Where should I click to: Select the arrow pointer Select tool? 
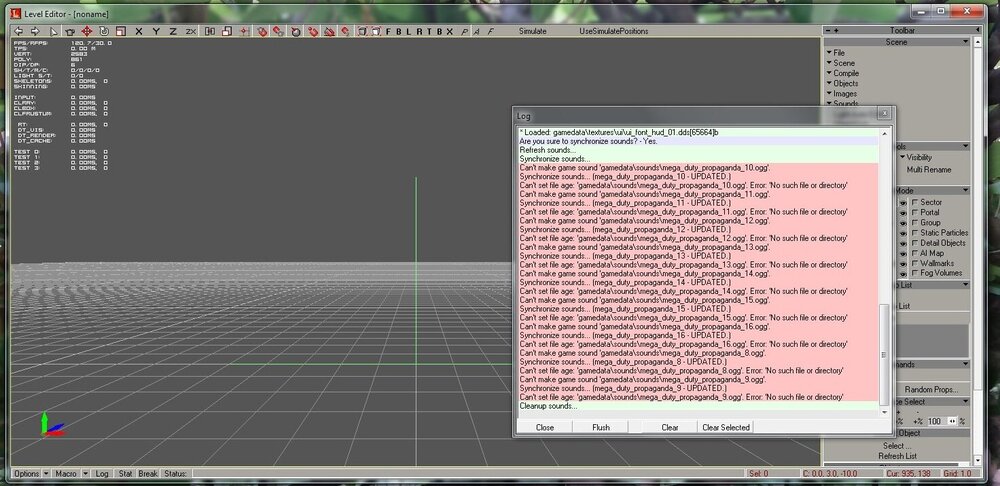point(54,31)
